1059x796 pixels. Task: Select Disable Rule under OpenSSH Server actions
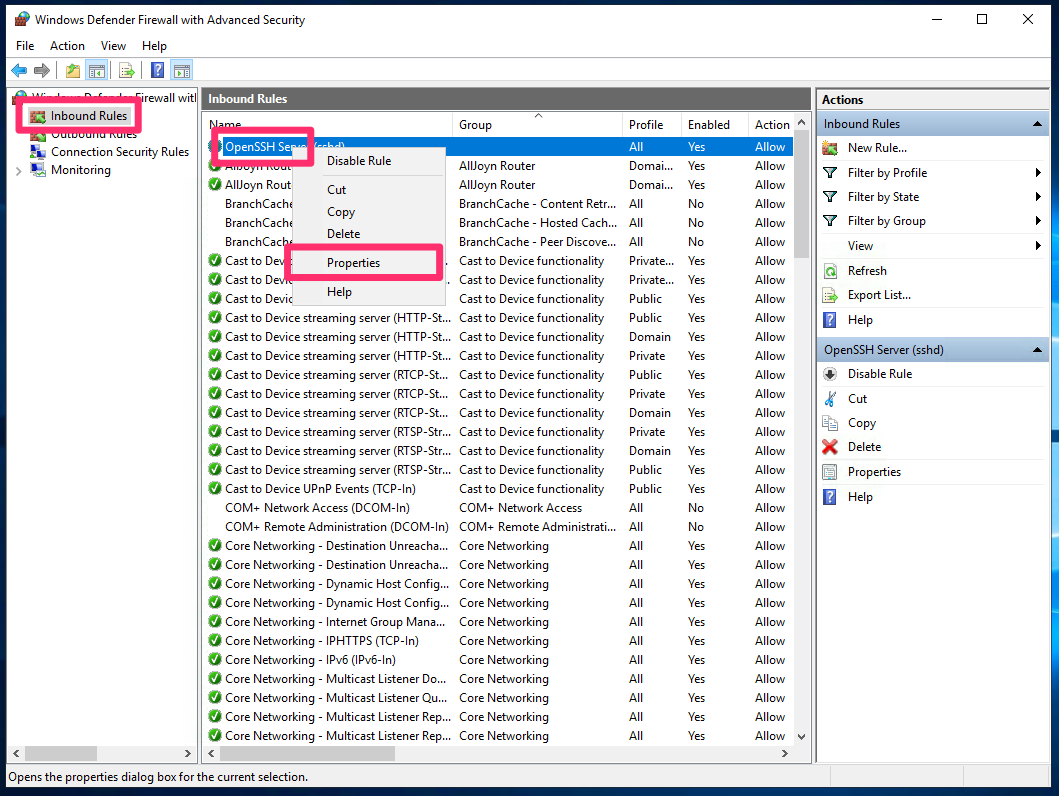tap(879, 373)
